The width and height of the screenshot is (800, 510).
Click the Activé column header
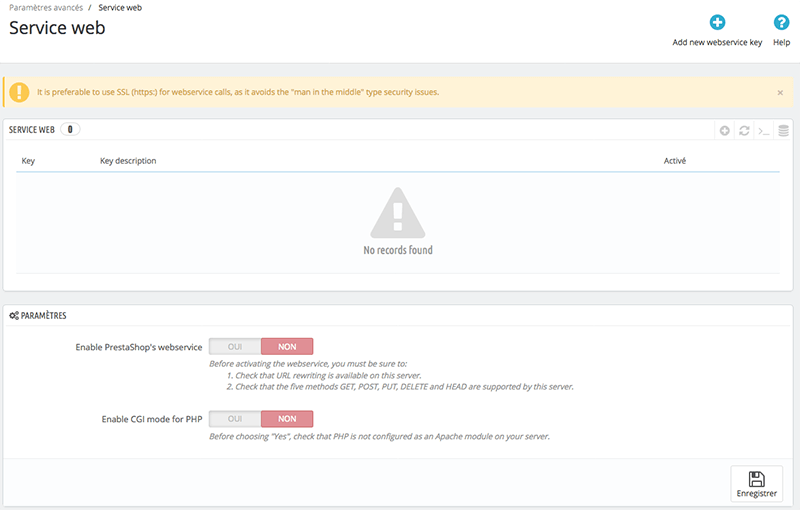coord(675,161)
